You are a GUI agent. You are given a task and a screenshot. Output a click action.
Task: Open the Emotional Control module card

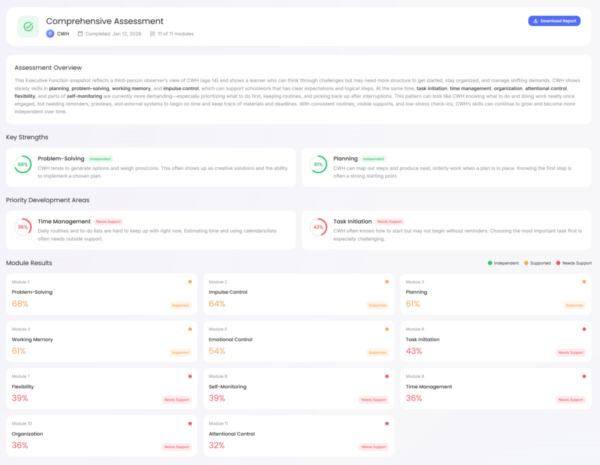click(x=298, y=342)
